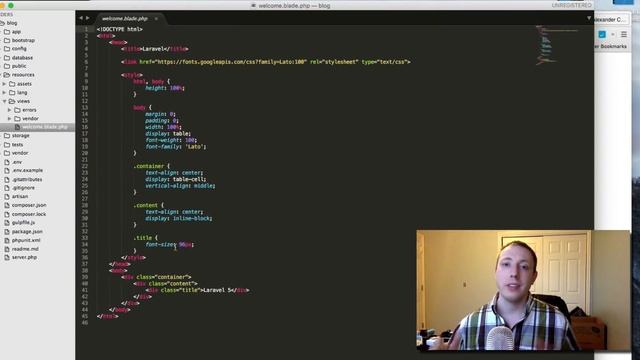
Task: Click line number 46 in the gutter
Action: click(85, 323)
